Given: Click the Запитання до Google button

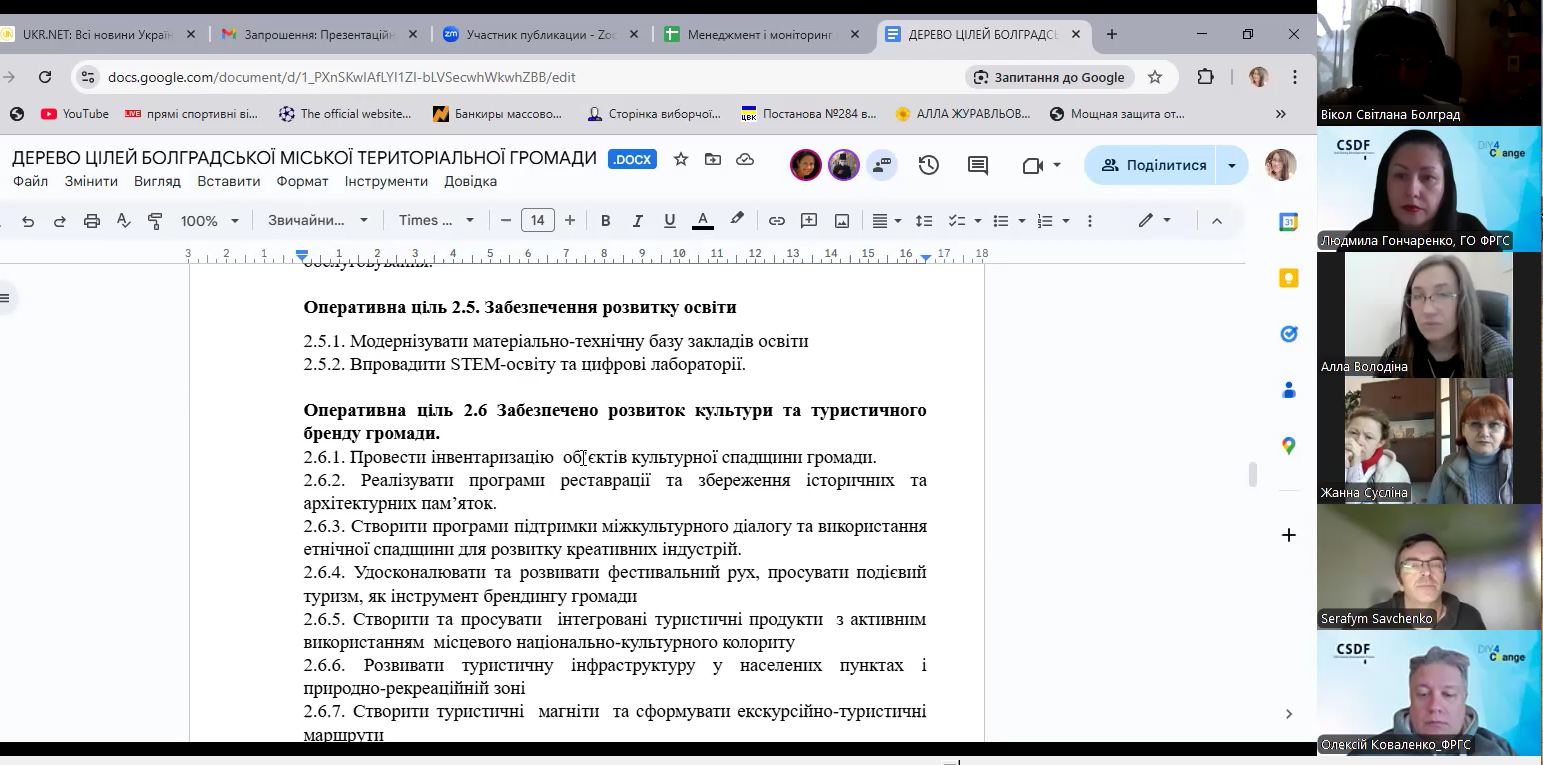Looking at the screenshot, I should (1049, 77).
